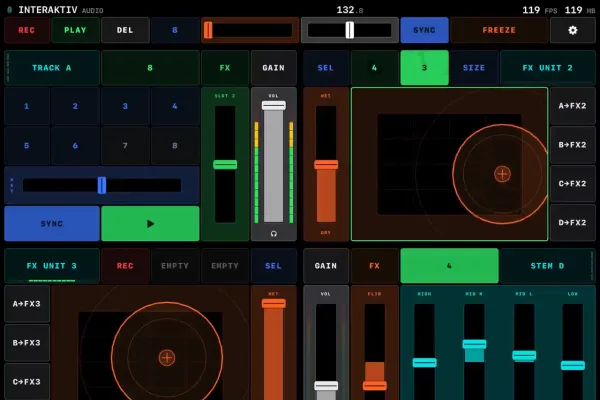This screenshot has height=400, width=600.
Task: Toggle the headphone cue icon under VOL
Action: (274, 233)
